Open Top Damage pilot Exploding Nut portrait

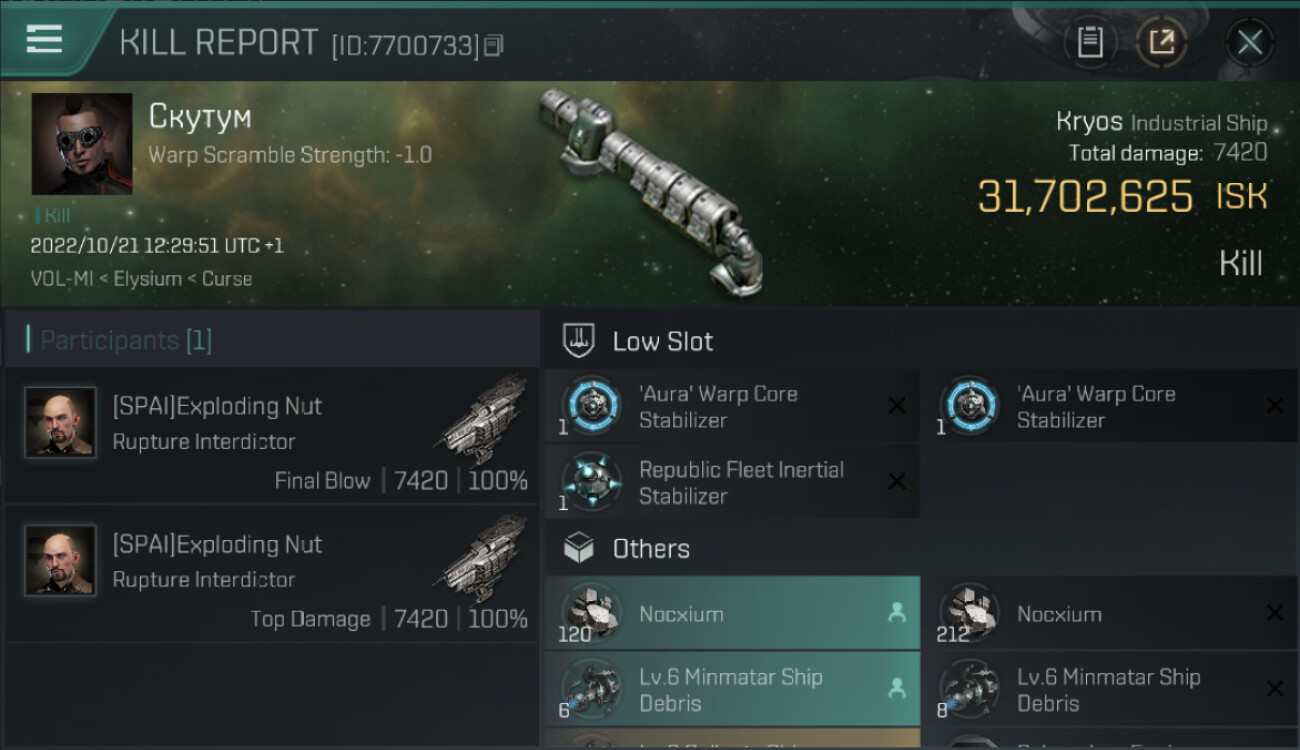tap(60, 561)
